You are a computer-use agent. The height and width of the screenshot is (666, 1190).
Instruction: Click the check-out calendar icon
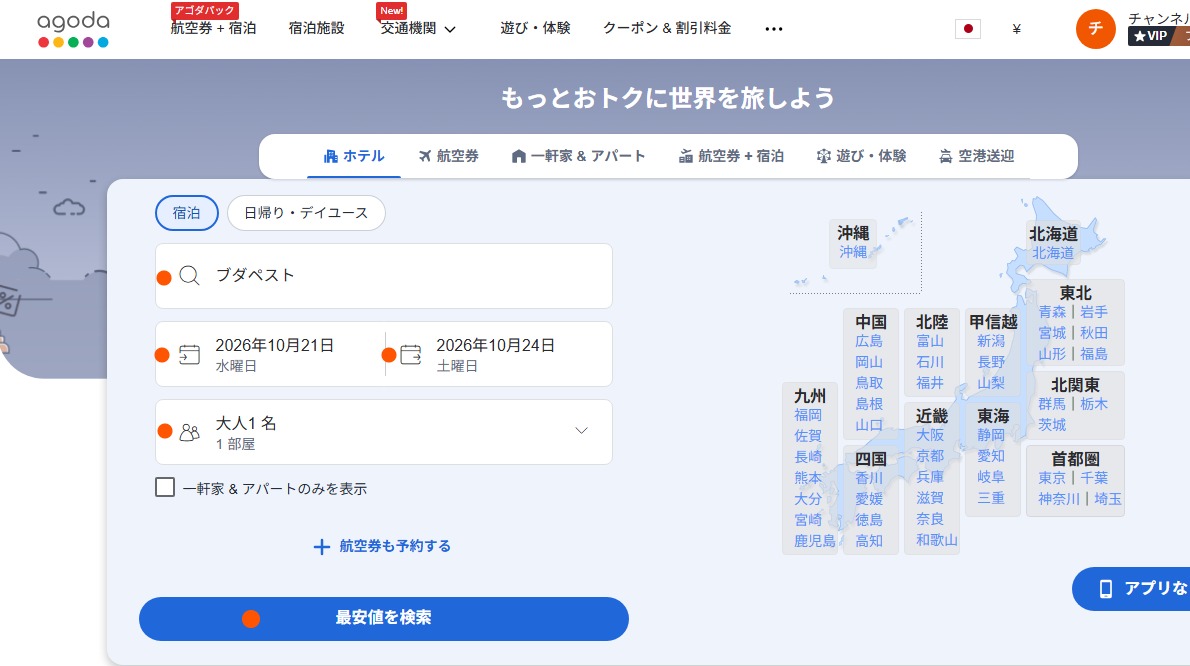coord(411,354)
